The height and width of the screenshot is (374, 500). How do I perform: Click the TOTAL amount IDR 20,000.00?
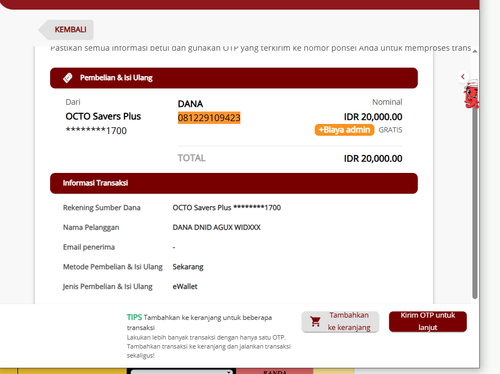click(373, 159)
